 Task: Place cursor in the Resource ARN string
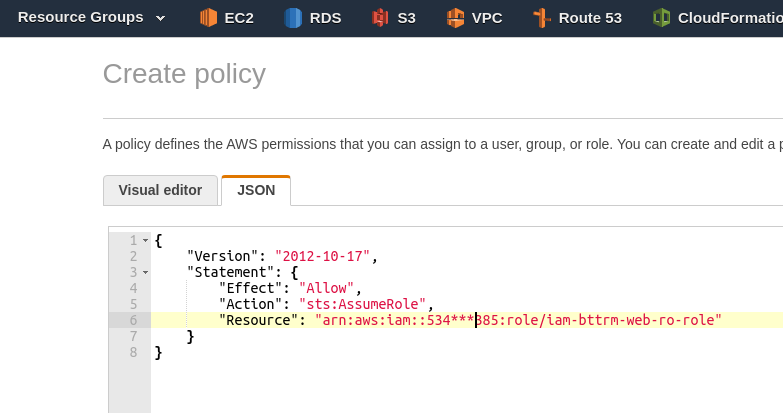pos(518,320)
